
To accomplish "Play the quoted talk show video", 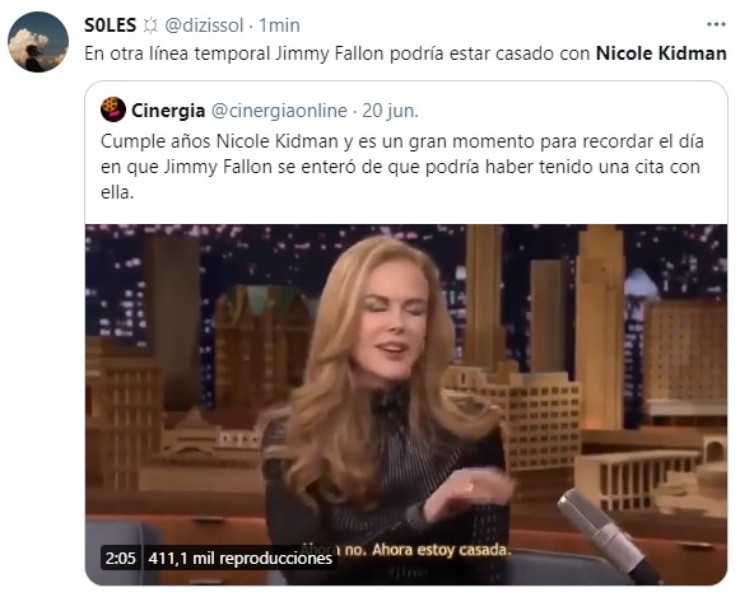I will 406,404.
